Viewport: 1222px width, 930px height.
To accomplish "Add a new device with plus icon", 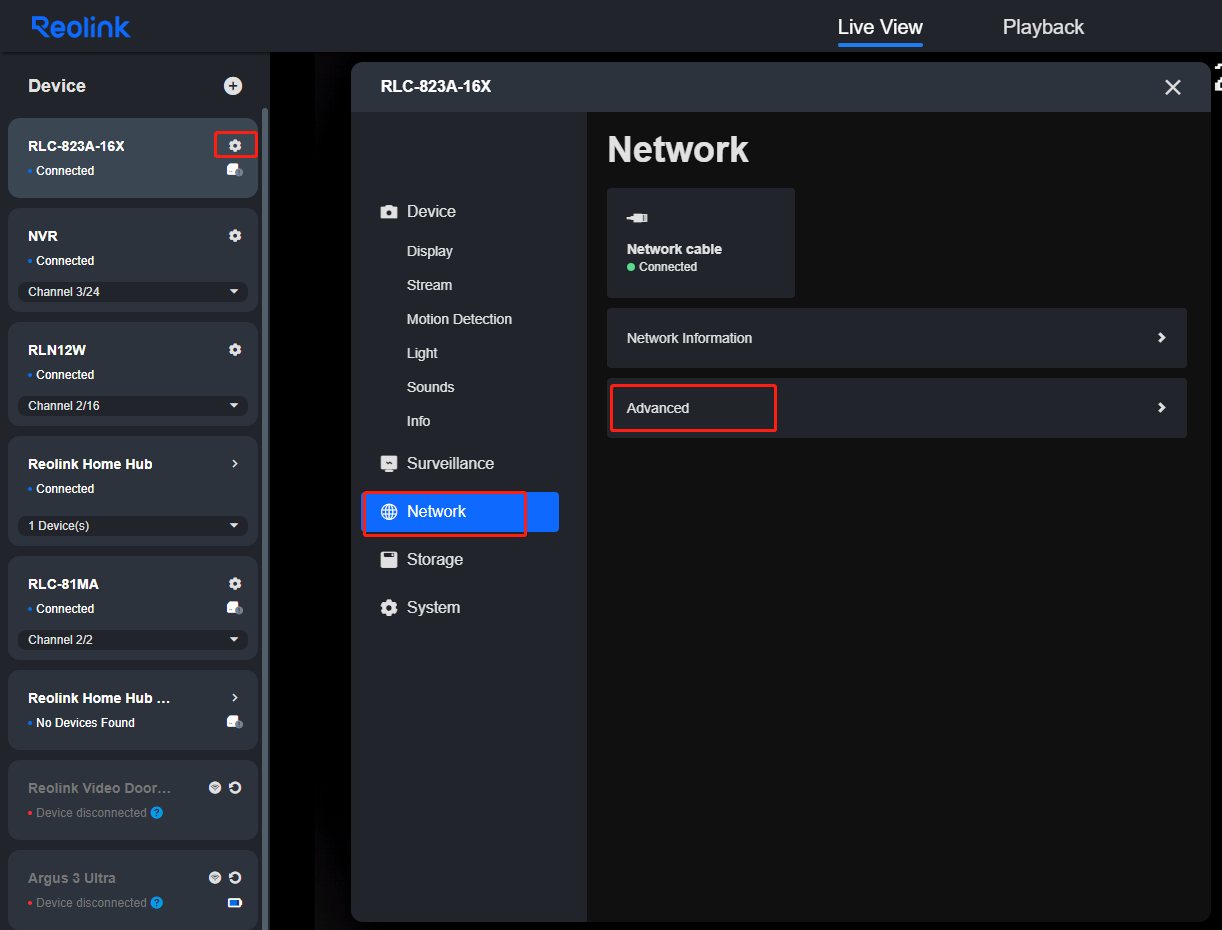I will pyautogui.click(x=233, y=86).
